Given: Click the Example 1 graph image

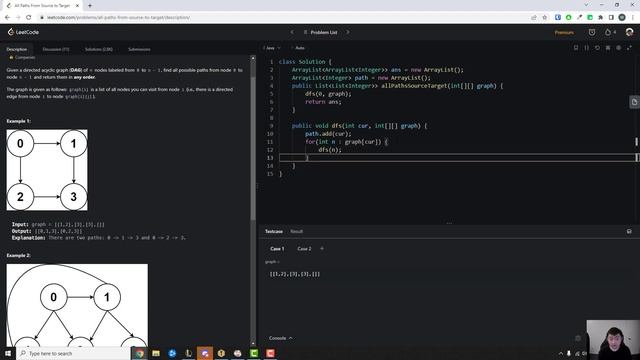Looking at the screenshot, I should (47, 170).
